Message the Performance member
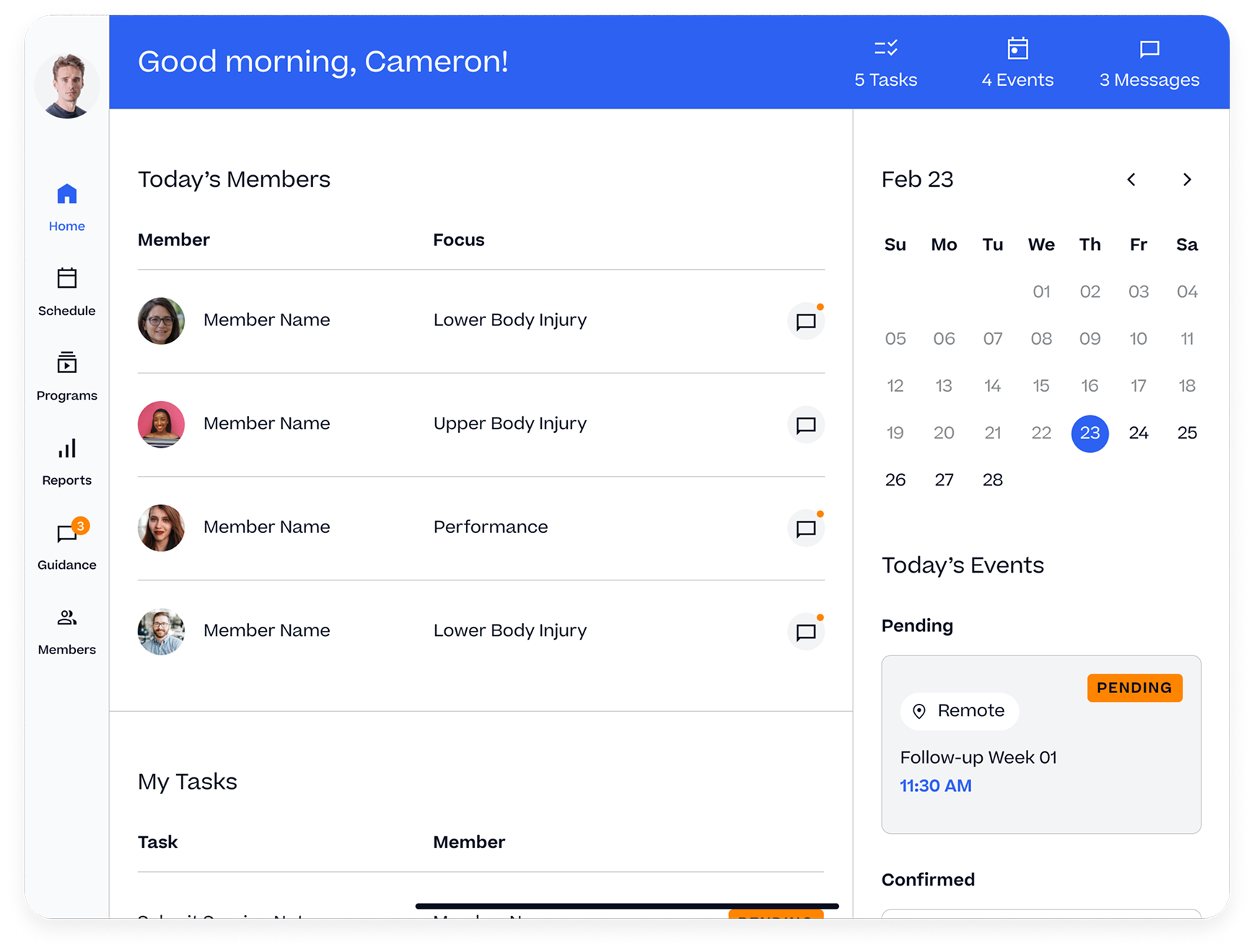1254x952 pixels. 806,529
